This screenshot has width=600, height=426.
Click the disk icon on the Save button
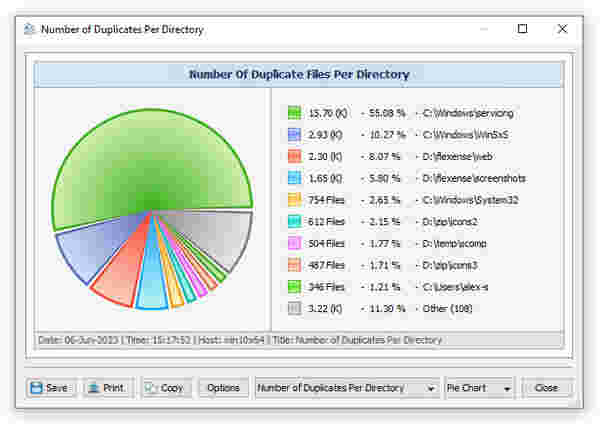pos(36,388)
